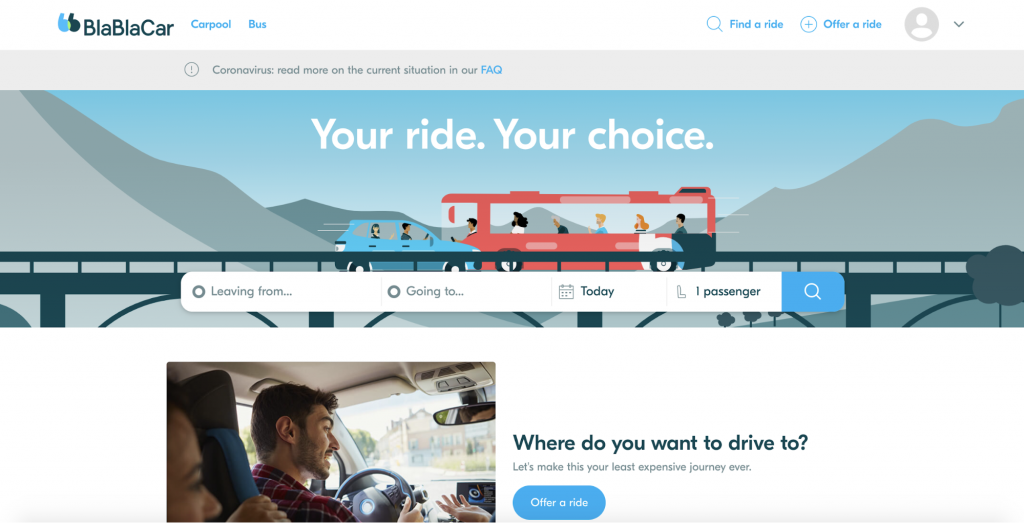The width and height of the screenshot is (1024, 523).
Task: Click the calendar icon in search bar
Action: pyautogui.click(x=566, y=291)
